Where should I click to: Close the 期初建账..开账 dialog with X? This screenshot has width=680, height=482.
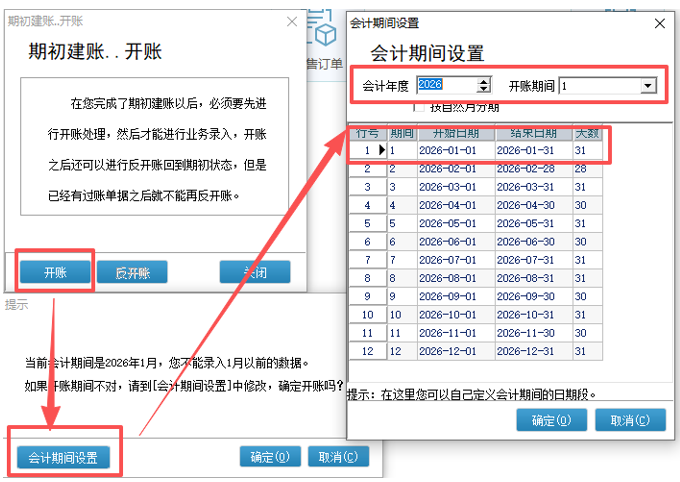[291, 21]
